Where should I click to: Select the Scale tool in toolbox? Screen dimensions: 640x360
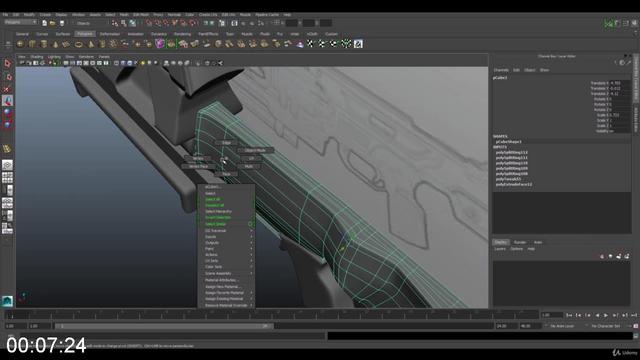pyautogui.click(x=7, y=124)
